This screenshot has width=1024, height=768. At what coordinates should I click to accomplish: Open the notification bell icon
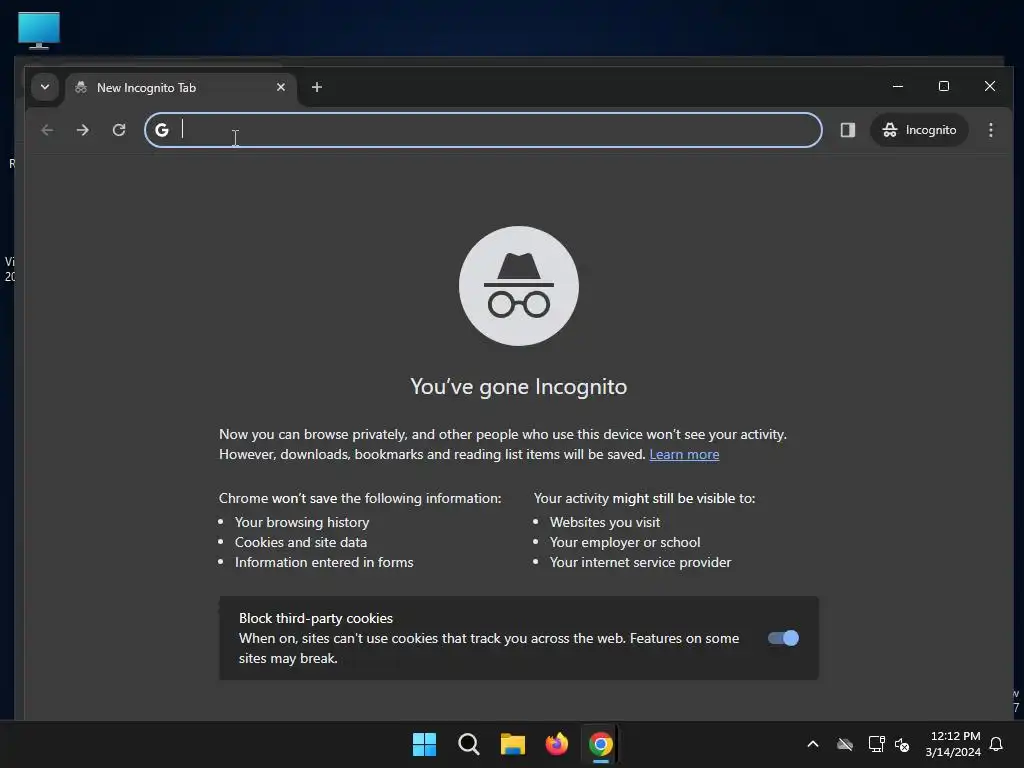[x=996, y=744]
